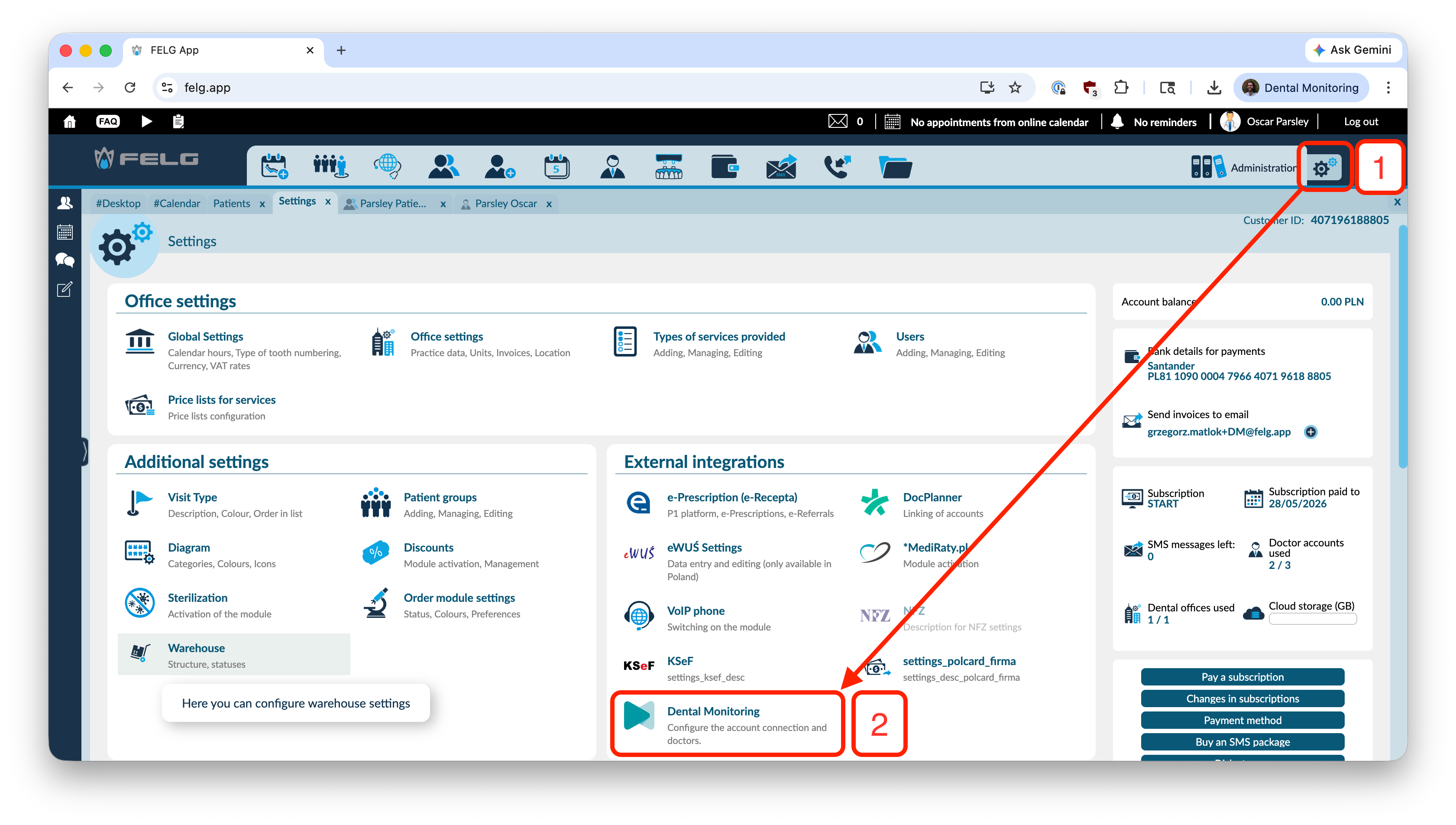Open the users icon in the left sidebar
Screen dimensions: 1456x825
65,203
